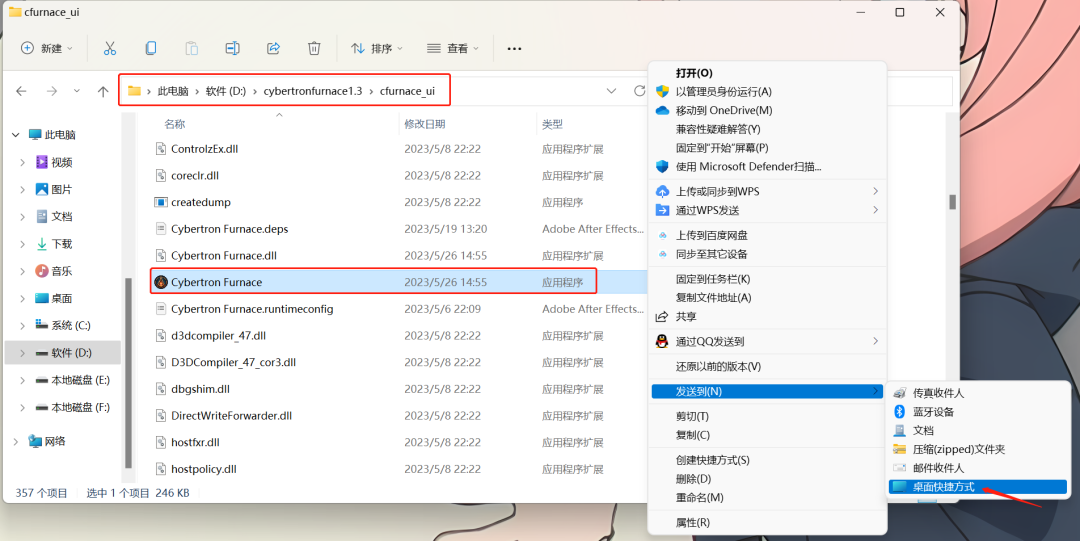This screenshot has height=541, width=1080.
Task: Click the navigation pane scrollbar thumb
Action: 127,373
